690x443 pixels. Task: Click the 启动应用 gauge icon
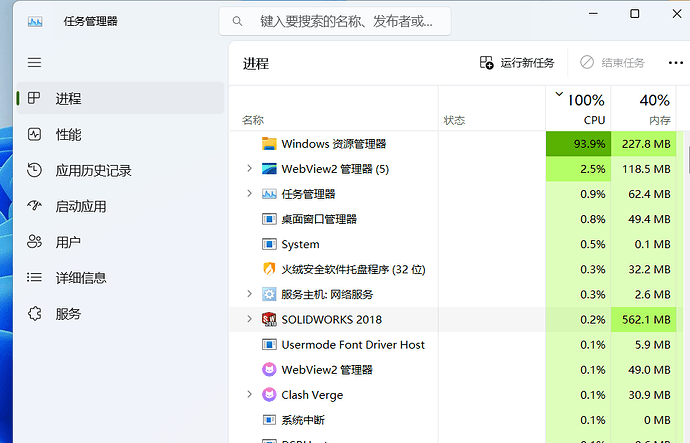(x=34, y=205)
